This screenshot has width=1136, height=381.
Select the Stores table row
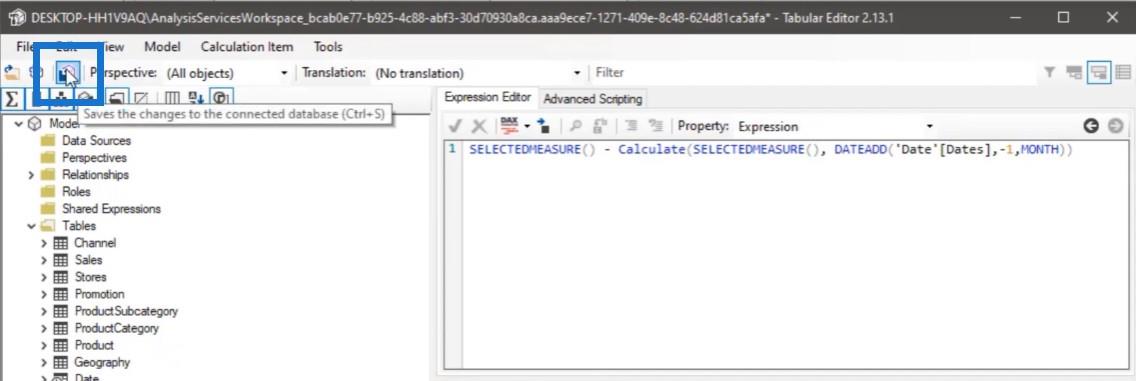(91, 277)
